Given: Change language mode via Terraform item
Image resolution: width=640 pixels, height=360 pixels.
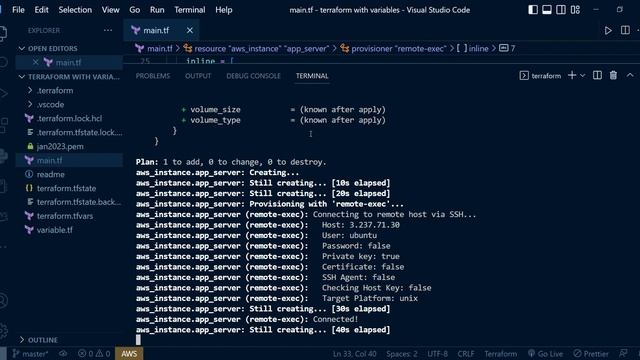Looking at the screenshot, I should click(500, 354).
